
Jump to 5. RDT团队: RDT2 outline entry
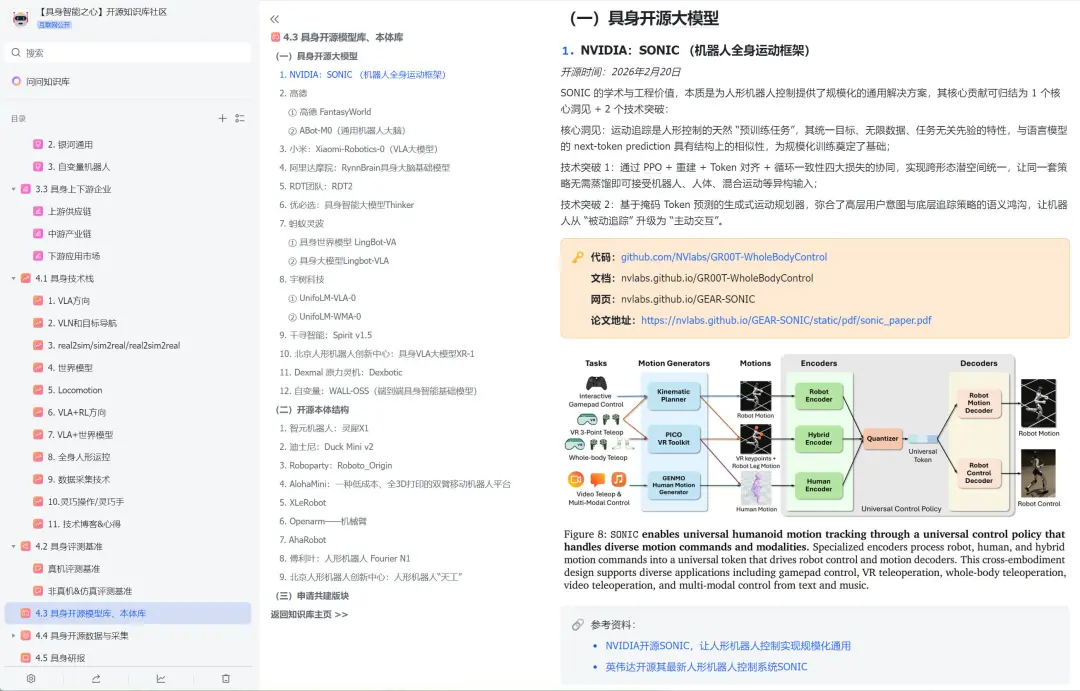point(315,186)
